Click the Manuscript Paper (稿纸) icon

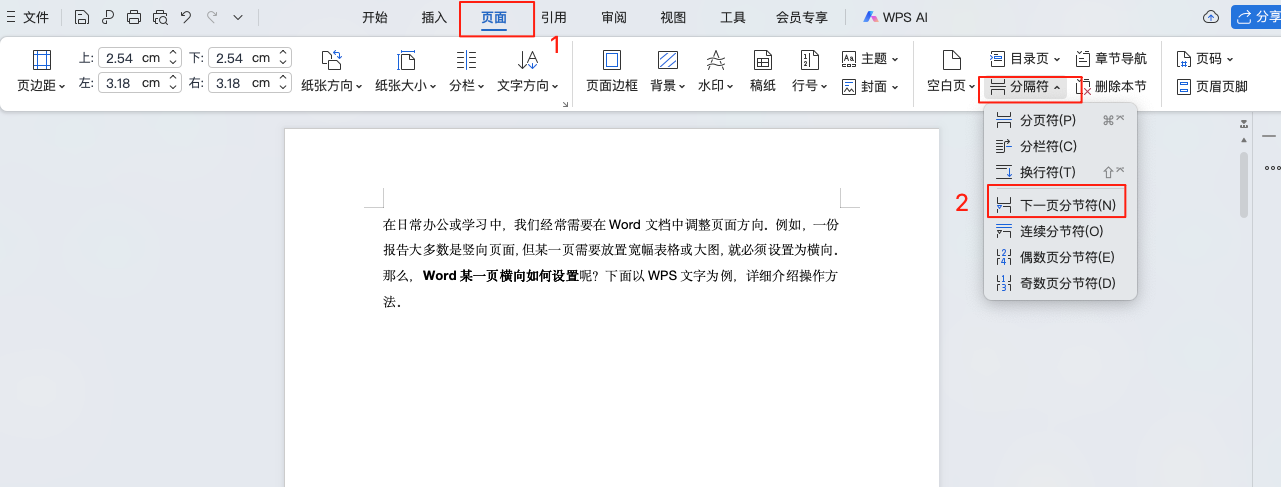[762, 70]
